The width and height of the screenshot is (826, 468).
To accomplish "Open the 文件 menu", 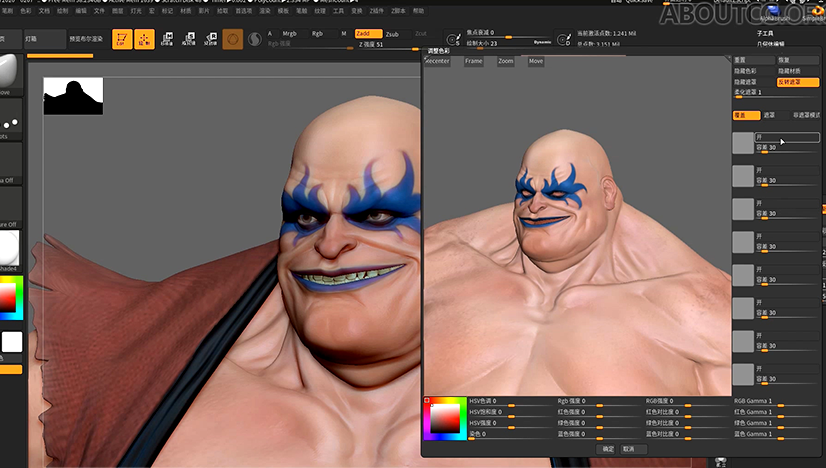I will click(99, 11).
